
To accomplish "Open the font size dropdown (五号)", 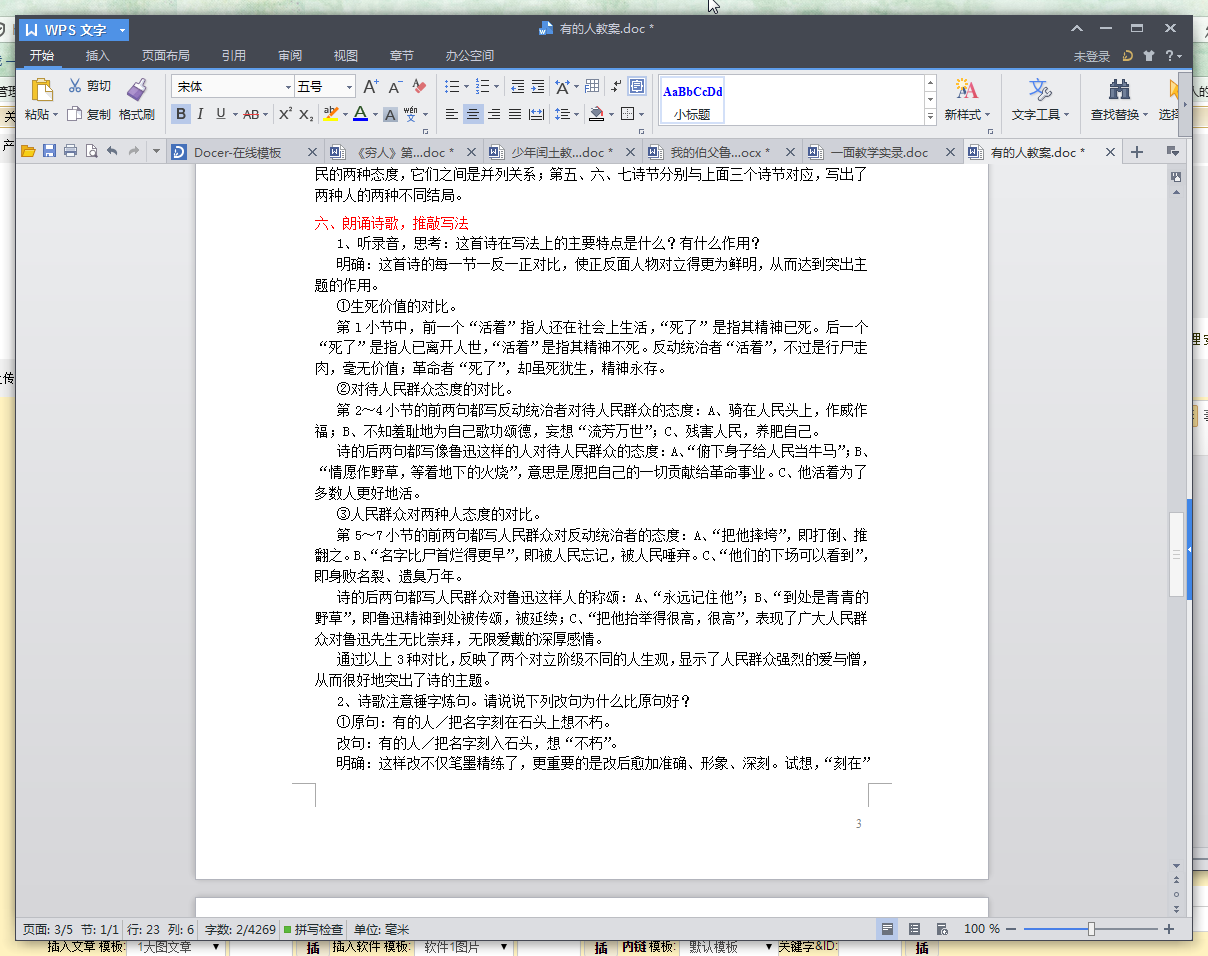I will (349, 87).
